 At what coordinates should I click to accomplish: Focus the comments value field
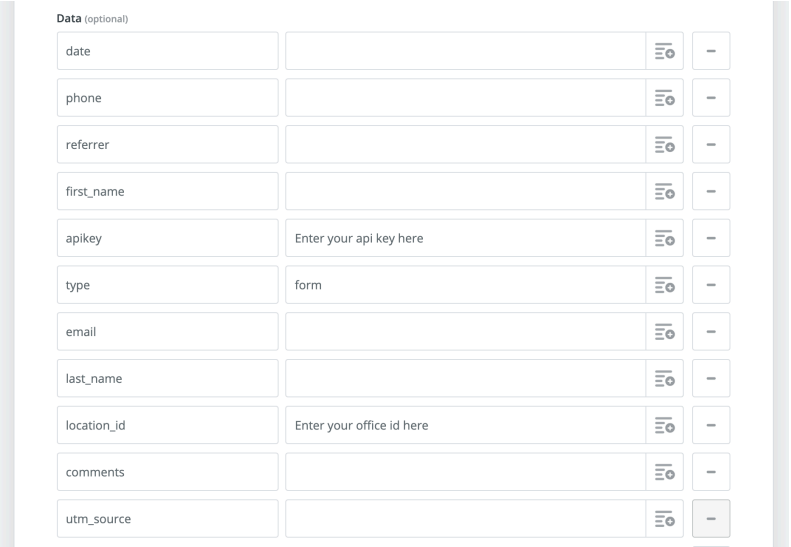(x=465, y=472)
